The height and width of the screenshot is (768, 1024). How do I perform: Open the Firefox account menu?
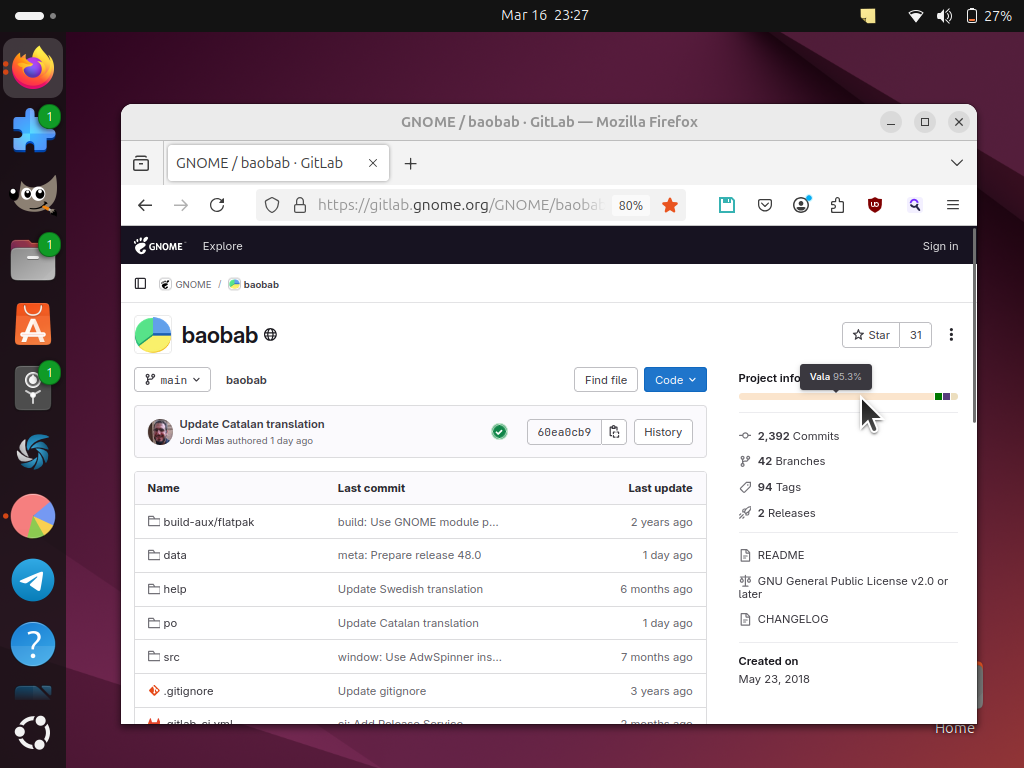pos(801,205)
